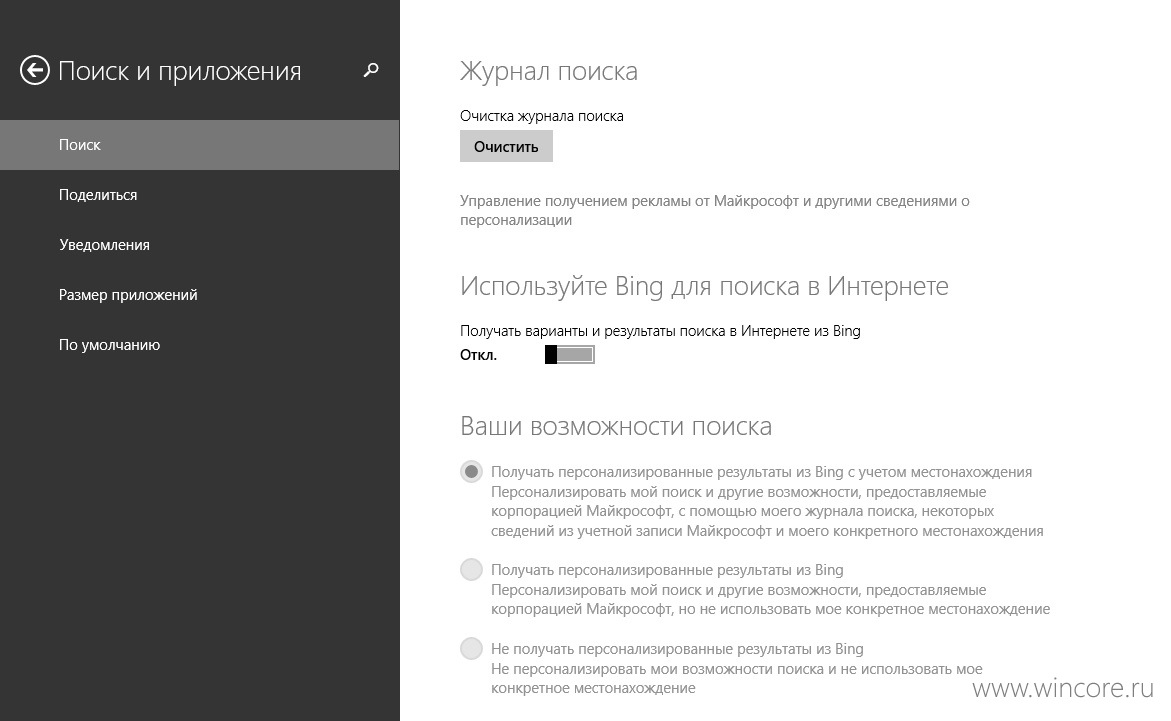Click the Откл. switch status label

(x=479, y=355)
